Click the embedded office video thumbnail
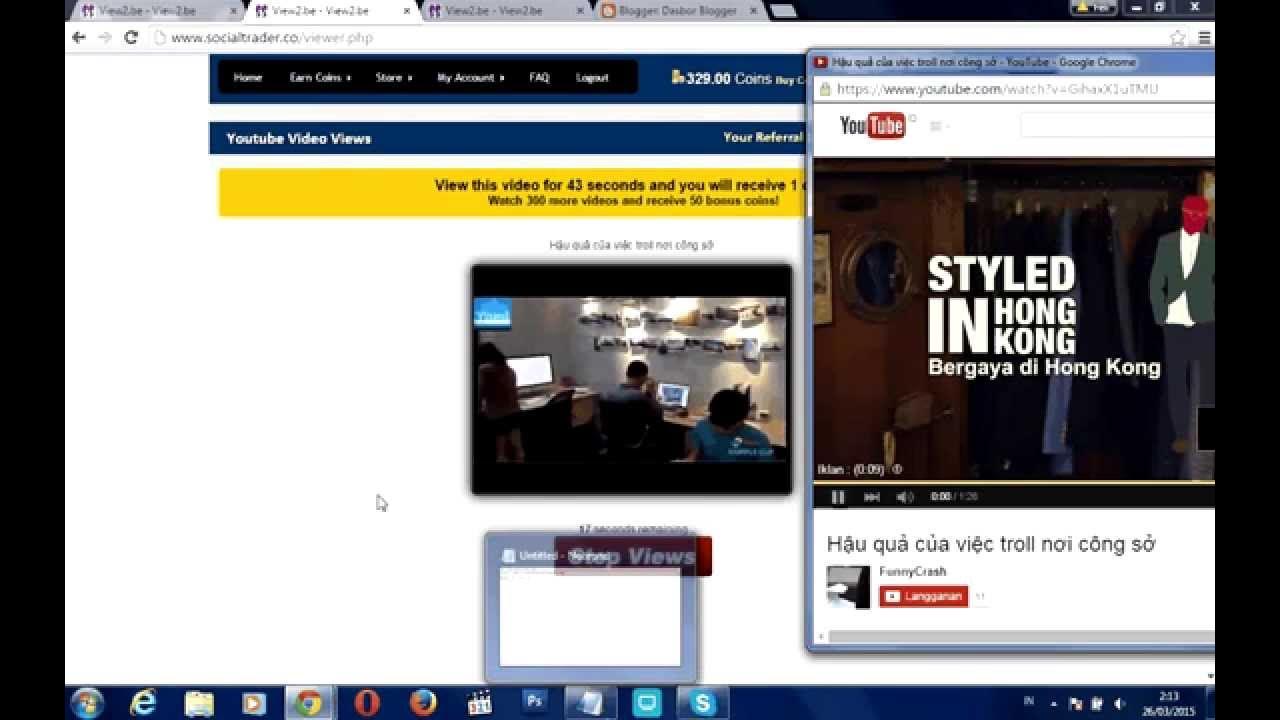This screenshot has width=1280, height=720. (631, 379)
